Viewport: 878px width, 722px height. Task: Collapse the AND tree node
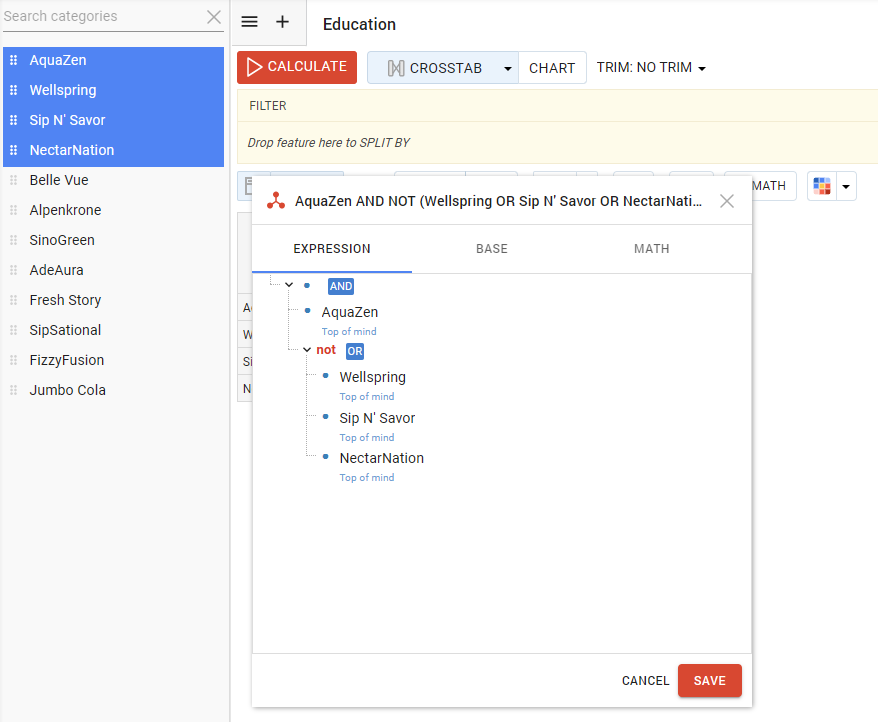click(289, 286)
